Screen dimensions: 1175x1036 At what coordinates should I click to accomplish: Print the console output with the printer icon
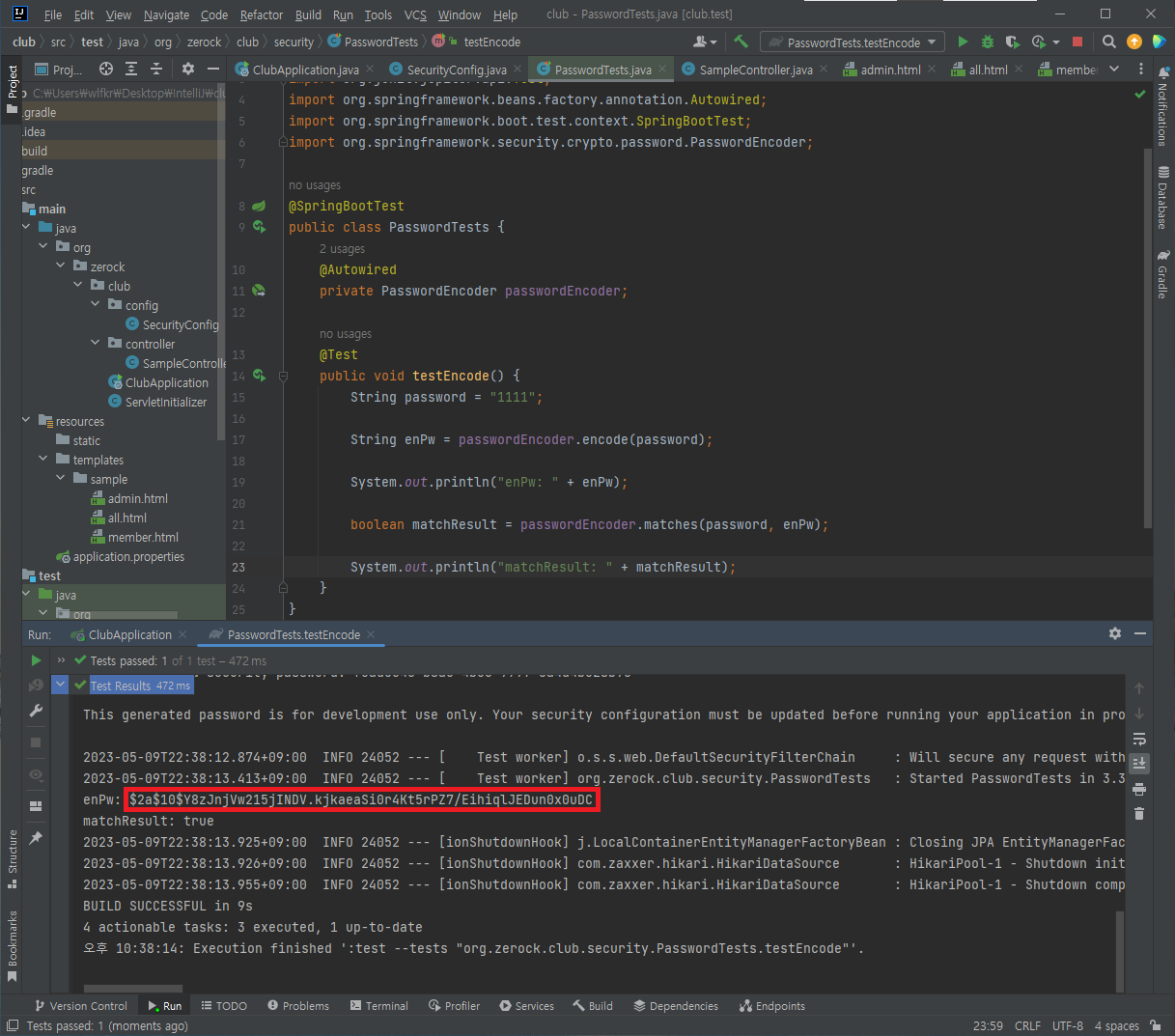click(1139, 789)
